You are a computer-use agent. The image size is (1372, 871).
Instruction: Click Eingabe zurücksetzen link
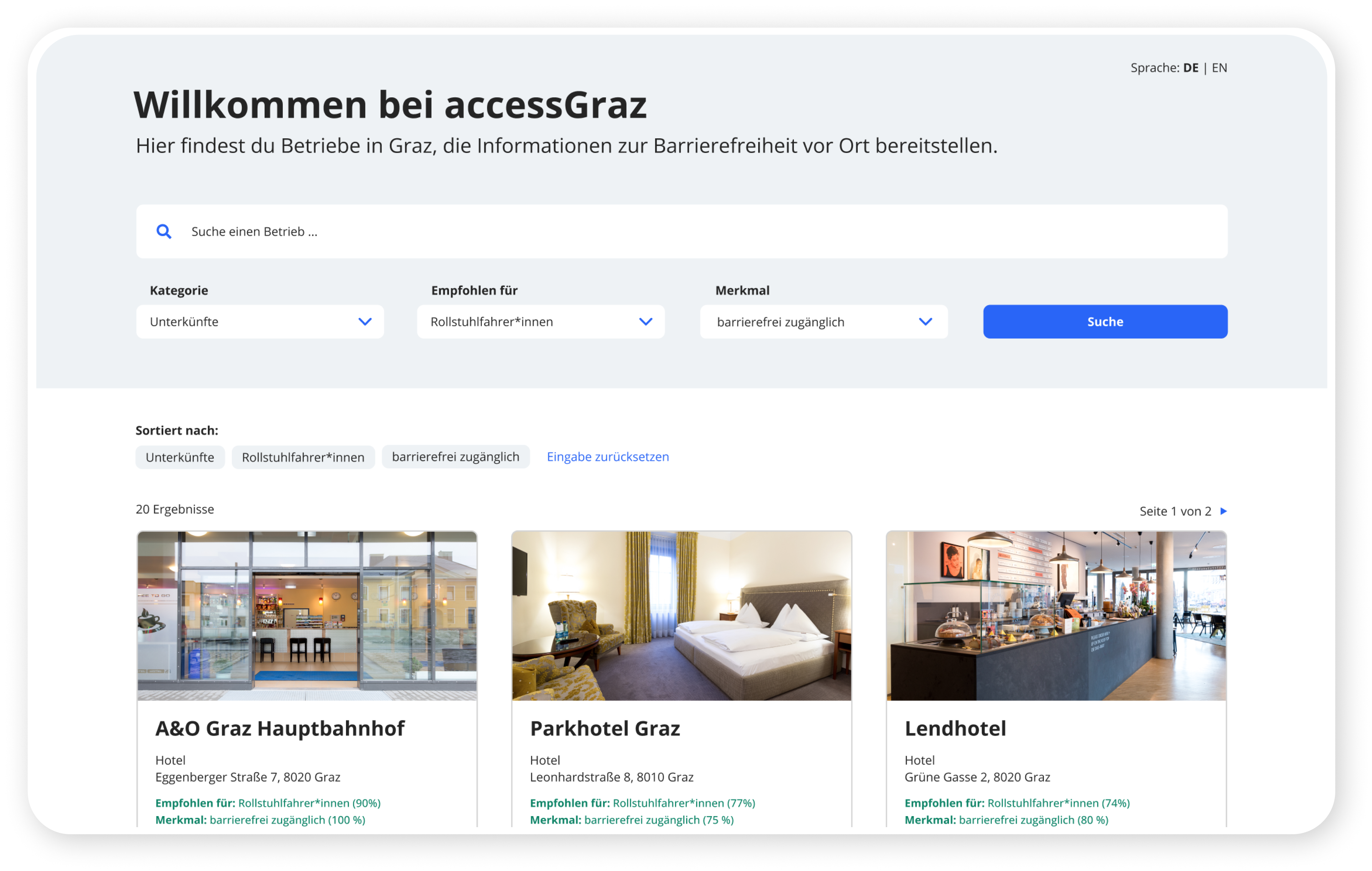(607, 457)
